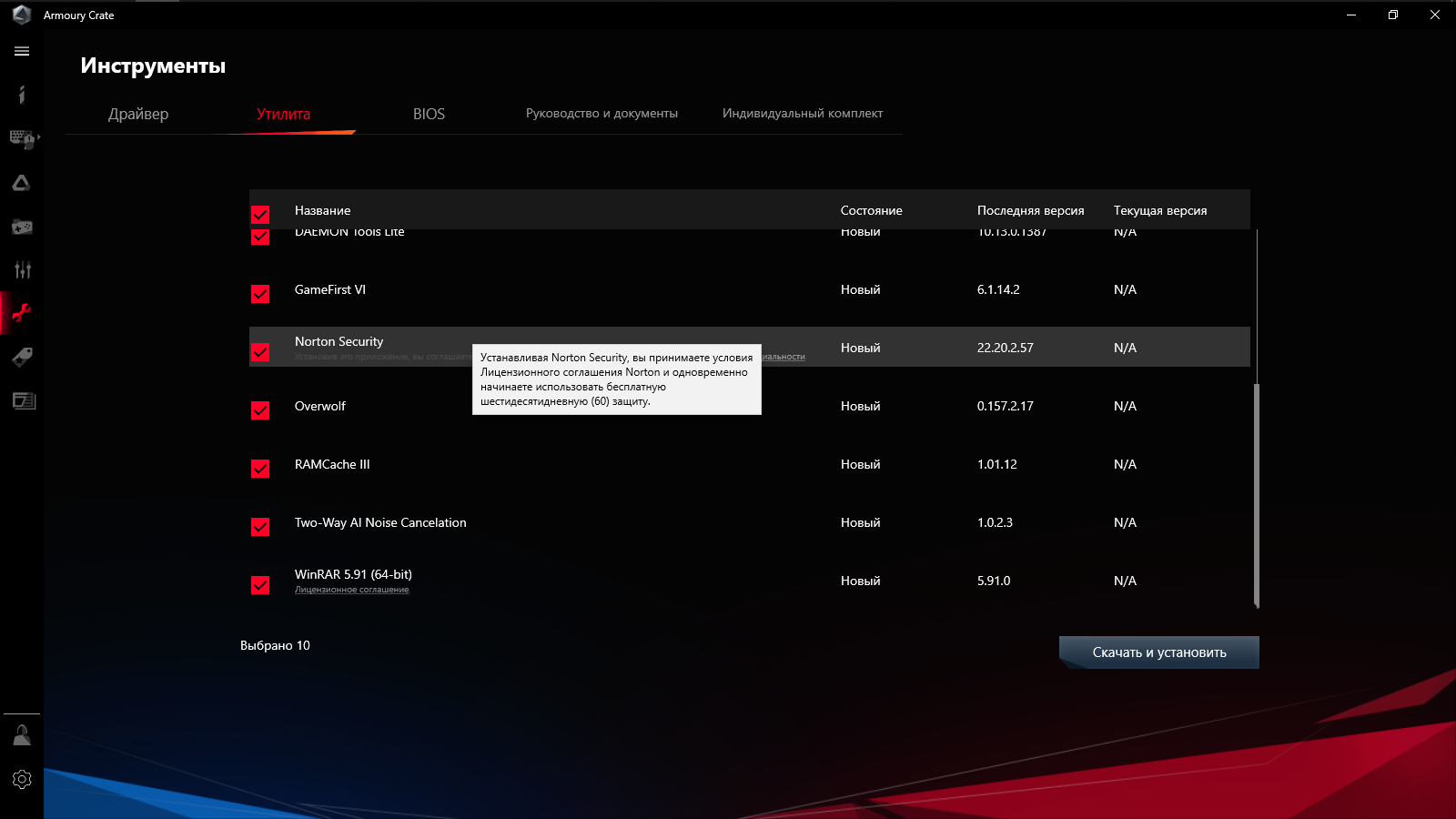The height and width of the screenshot is (819, 1456).
Task: Open the featured offers tag icon
Action: pos(21,357)
